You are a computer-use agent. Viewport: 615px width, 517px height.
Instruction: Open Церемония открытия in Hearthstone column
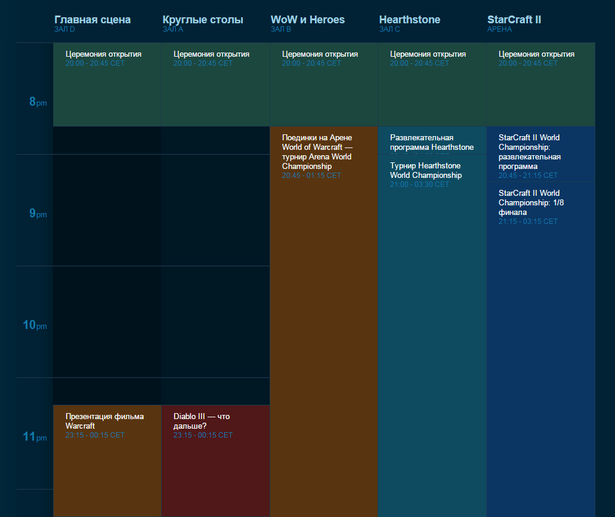(x=432, y=85)
